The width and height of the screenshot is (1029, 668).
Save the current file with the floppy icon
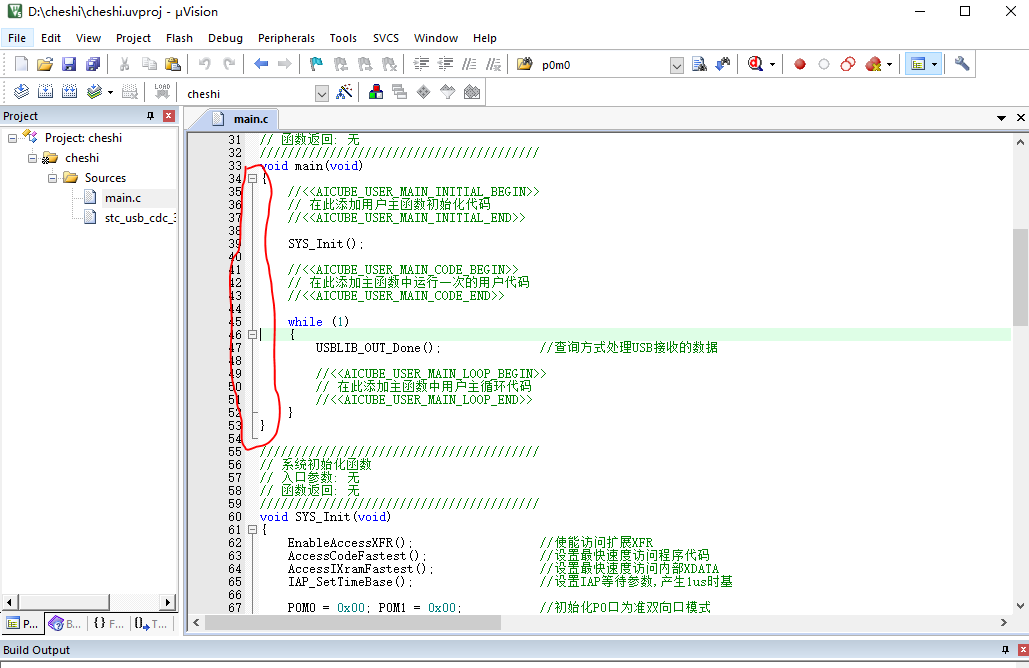tap(69, 64)
